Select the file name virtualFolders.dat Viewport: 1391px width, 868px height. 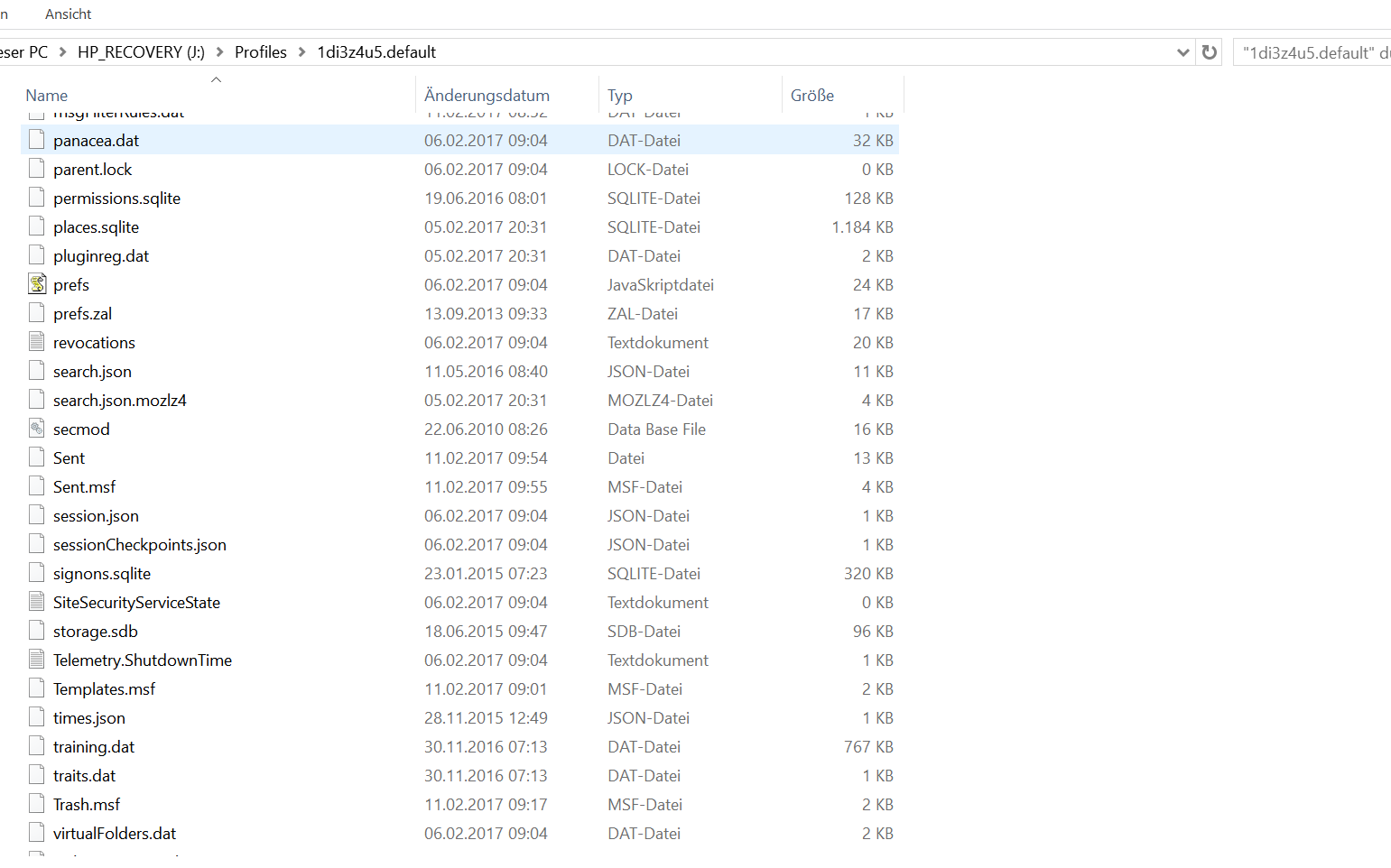tap(115, 834)
